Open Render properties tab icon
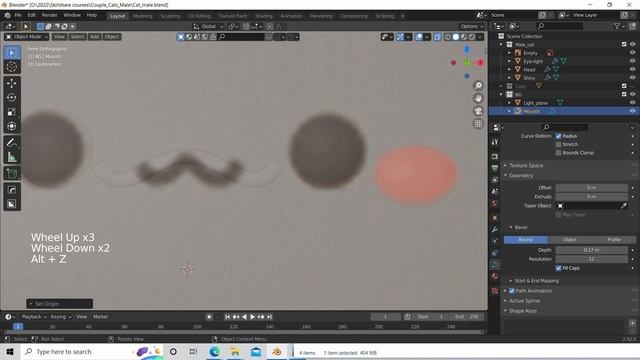 point(495,156)
